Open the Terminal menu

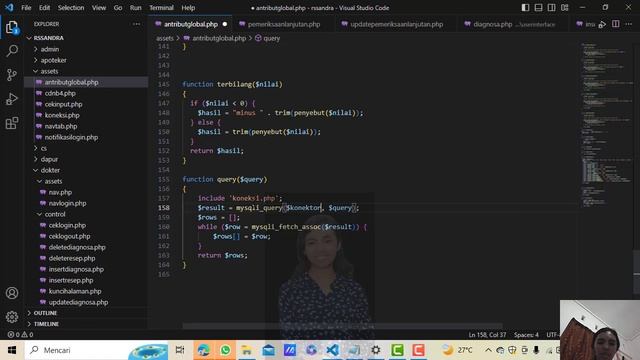point(161,8)
